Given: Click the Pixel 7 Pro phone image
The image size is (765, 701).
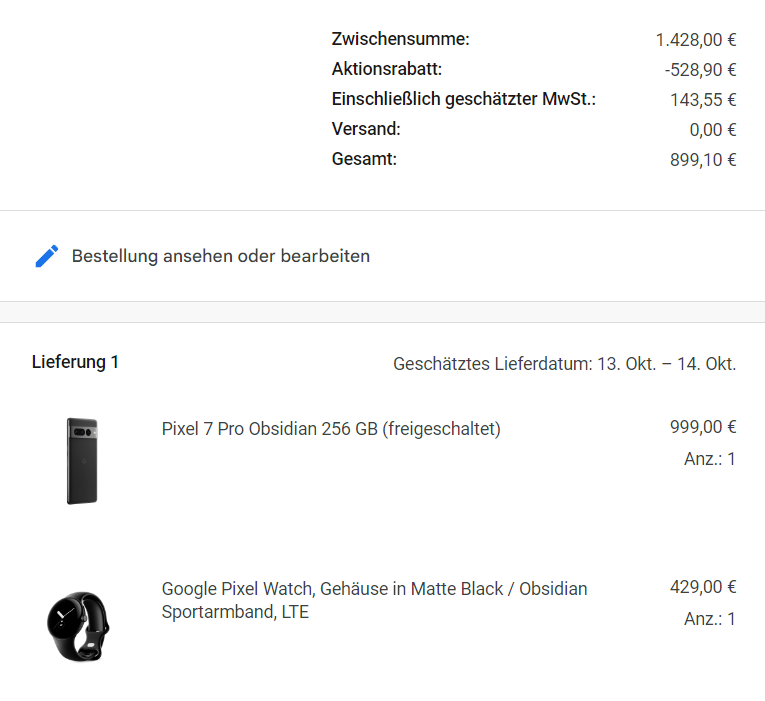Looking at the screenshot, I should pyautogui.click(x=83, y=460).
